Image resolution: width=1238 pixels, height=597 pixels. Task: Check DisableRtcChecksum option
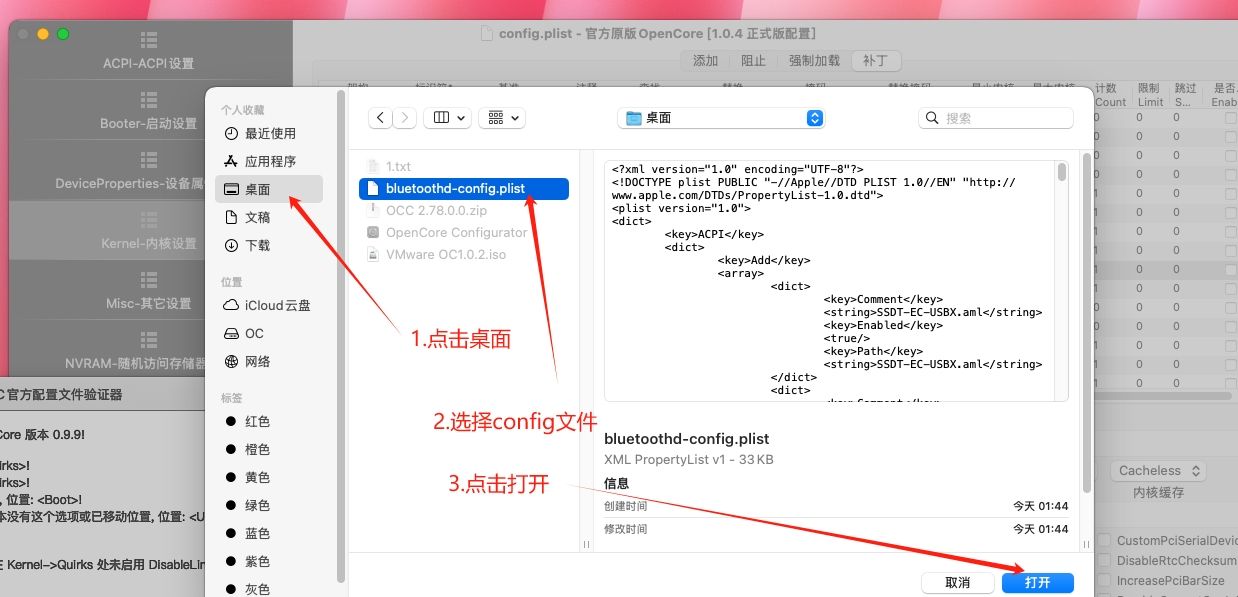point(1103,560)
